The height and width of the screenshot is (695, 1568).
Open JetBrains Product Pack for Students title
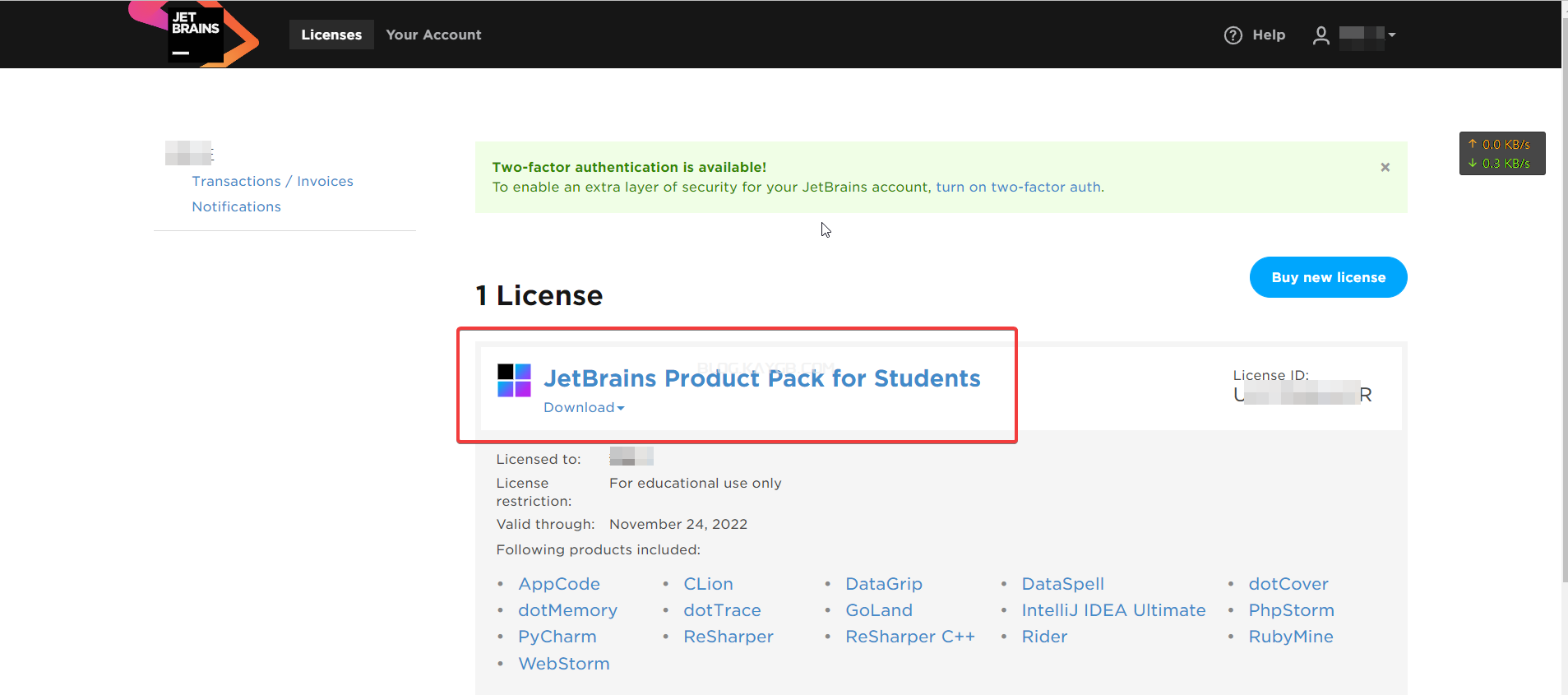761,378
